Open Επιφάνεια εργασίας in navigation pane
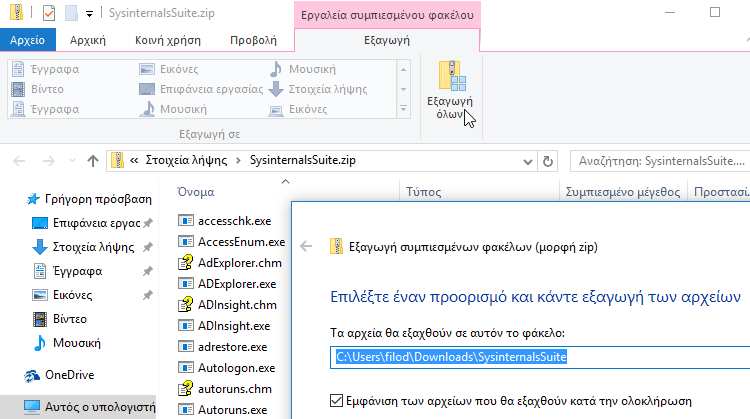Screen dimensions: 750x419 [x=88, y=223]
